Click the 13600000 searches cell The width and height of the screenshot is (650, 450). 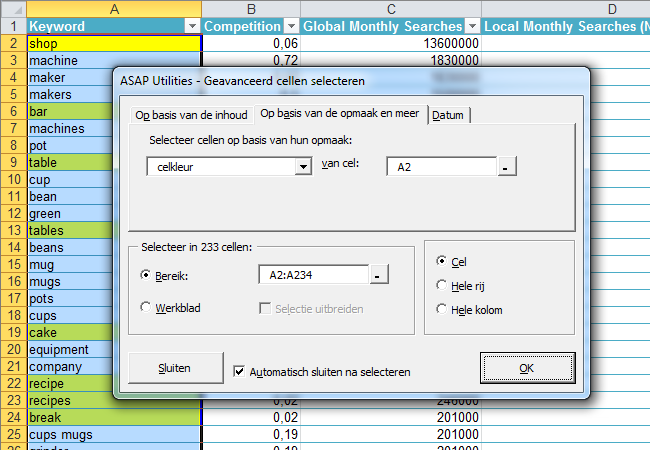pos(391,44)
